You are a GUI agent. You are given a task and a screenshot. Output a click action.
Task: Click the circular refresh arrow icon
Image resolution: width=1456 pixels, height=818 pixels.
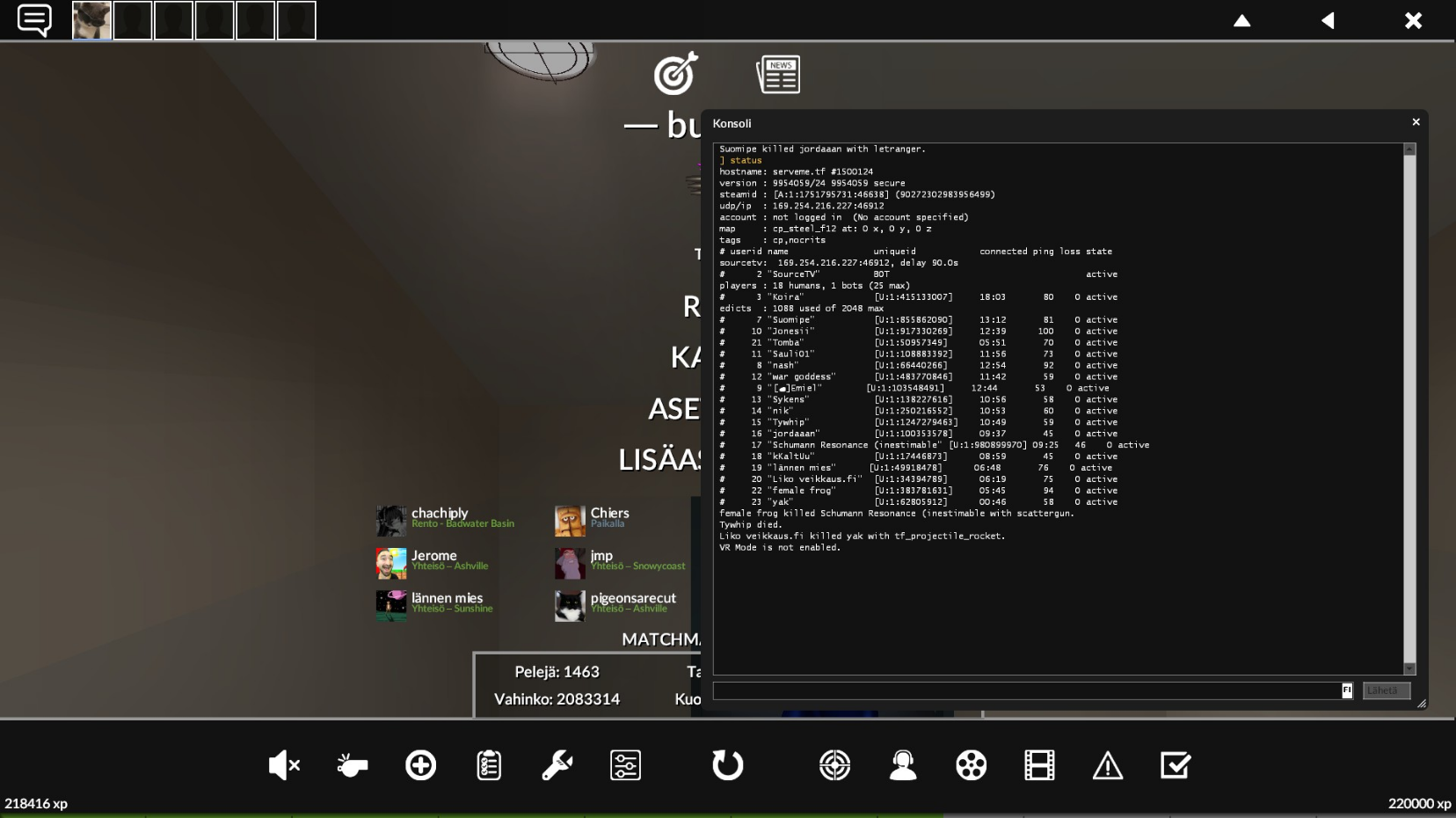coord(727,765)
